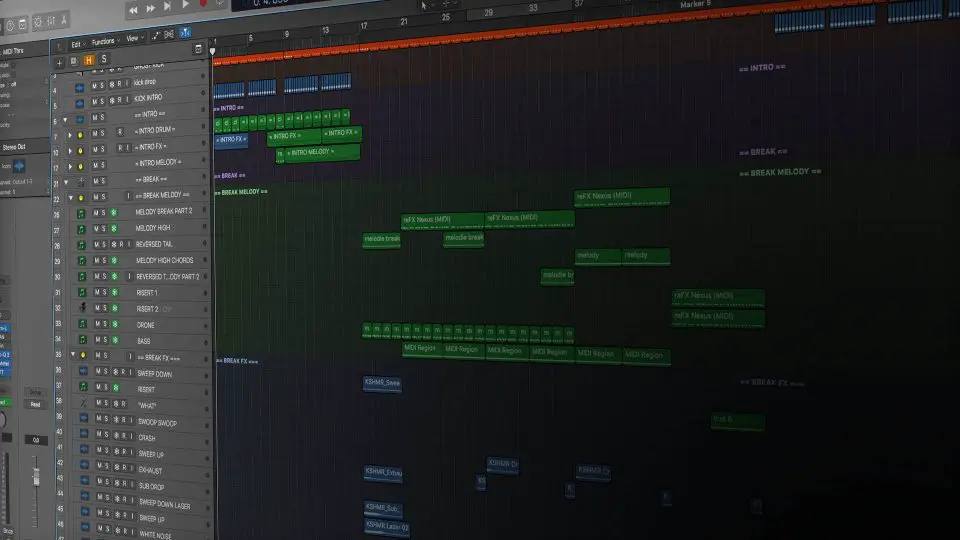Click the Stereo Out inspector header
The image size is (960, 540).
click(15, 147)
